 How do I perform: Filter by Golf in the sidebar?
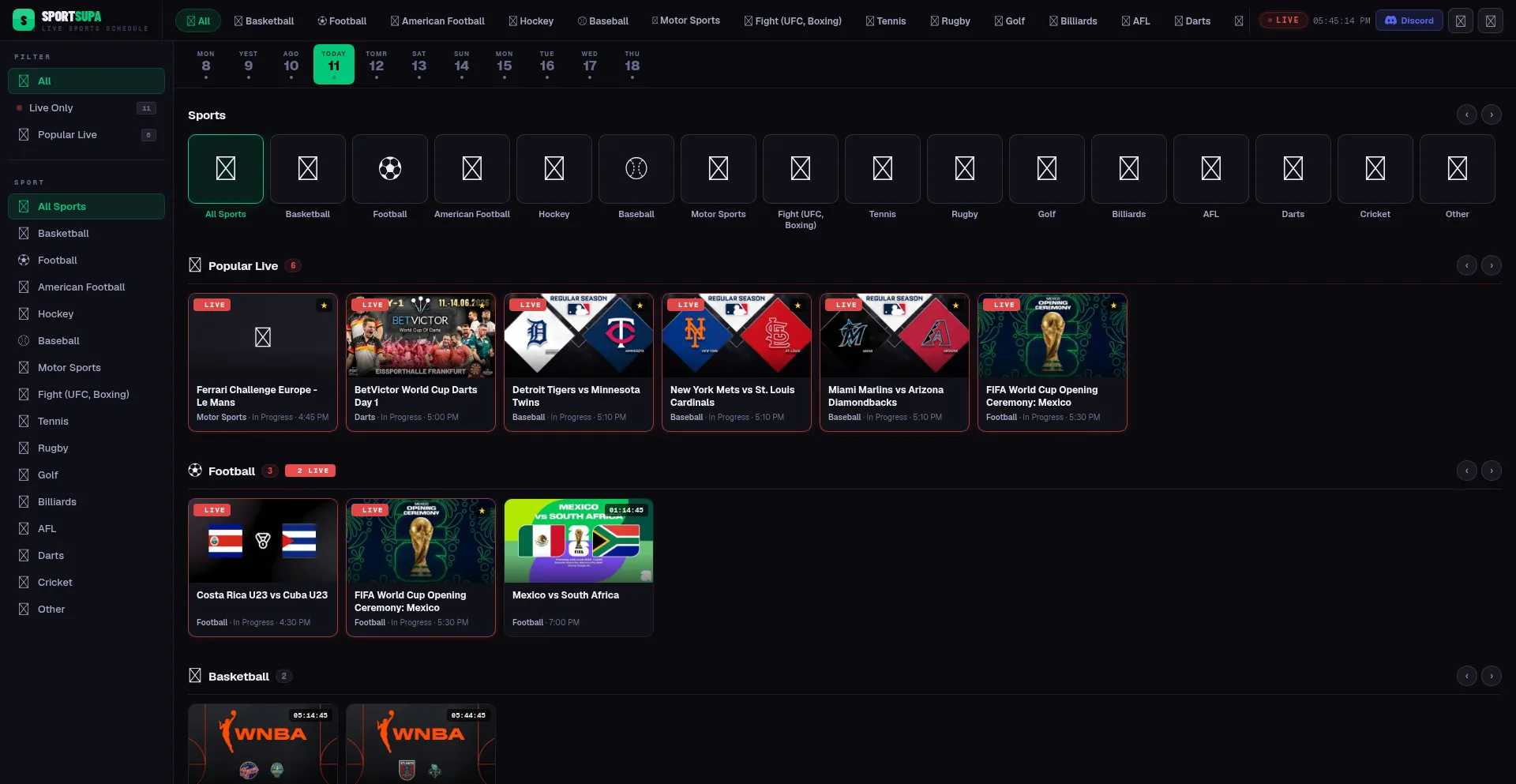pyautogui.click(x=86, y=475)
